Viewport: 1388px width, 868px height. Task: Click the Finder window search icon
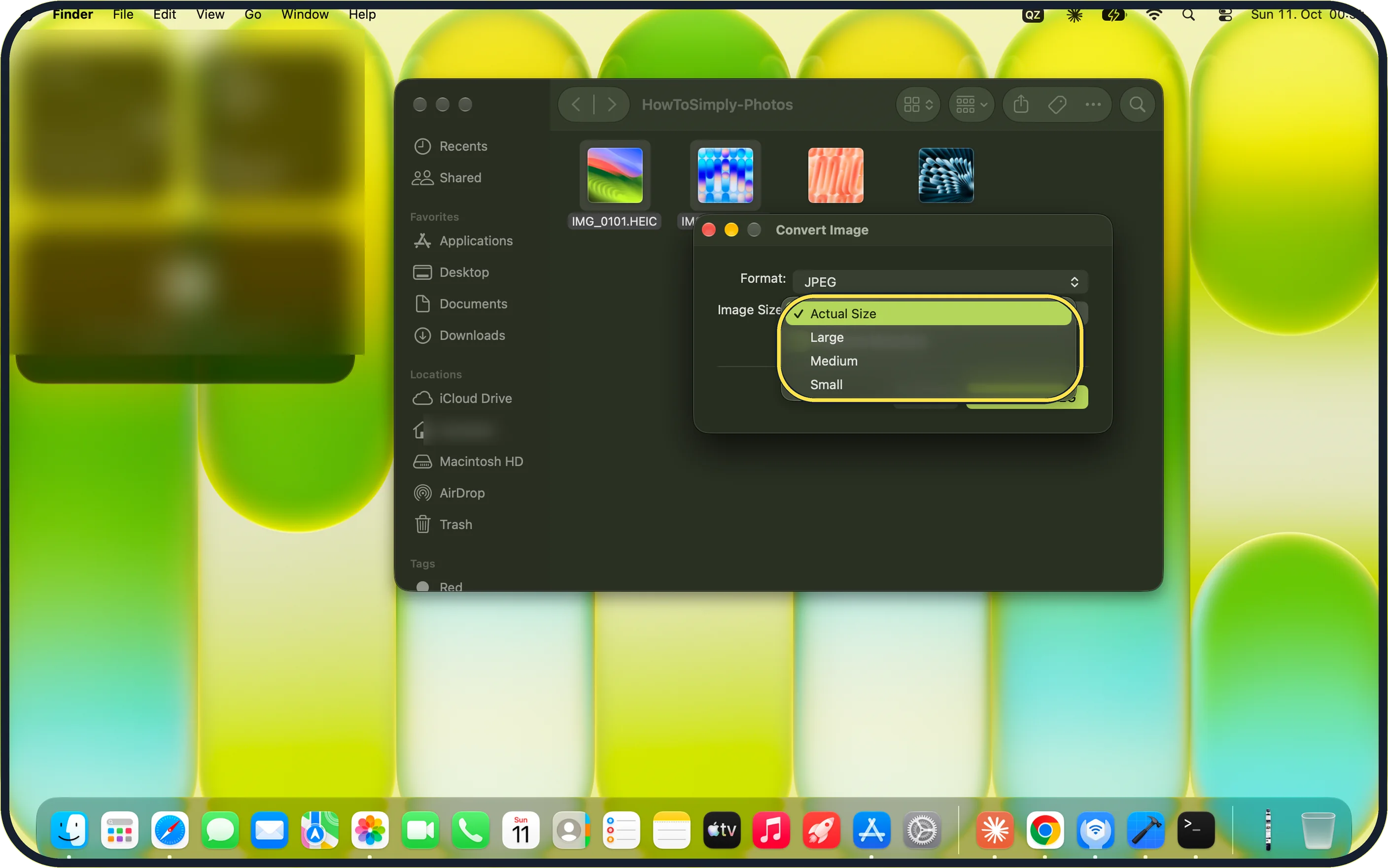click(x=1137, y=104)
